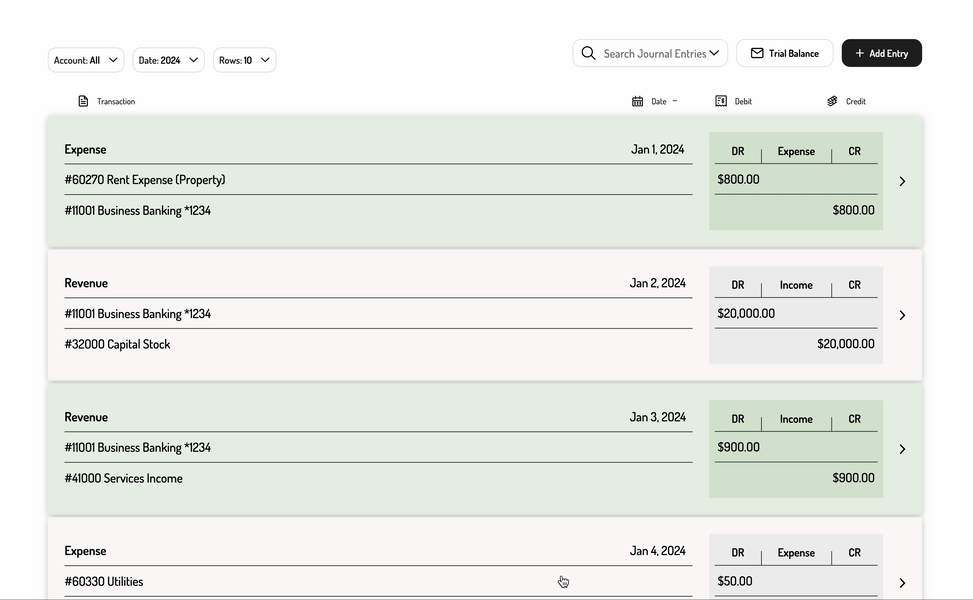The width and height of the screenshot is (973, 600).
Task: Add a new journal entry
Action: (882, 53)
